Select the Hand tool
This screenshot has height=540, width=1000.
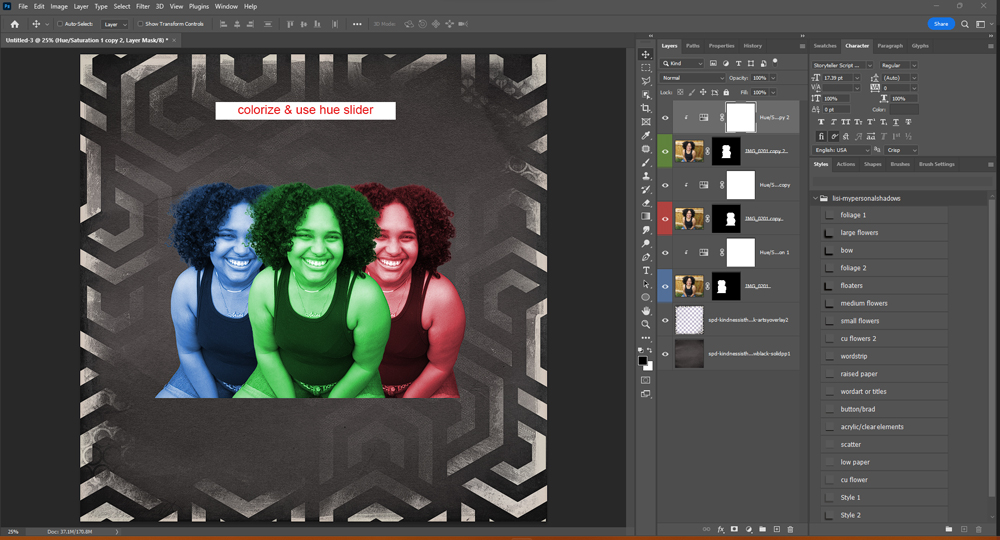tap(645, 310)
